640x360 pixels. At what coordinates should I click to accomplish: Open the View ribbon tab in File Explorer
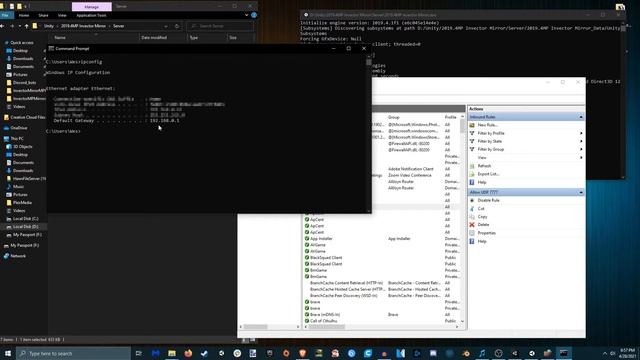[x=62, y=15]
